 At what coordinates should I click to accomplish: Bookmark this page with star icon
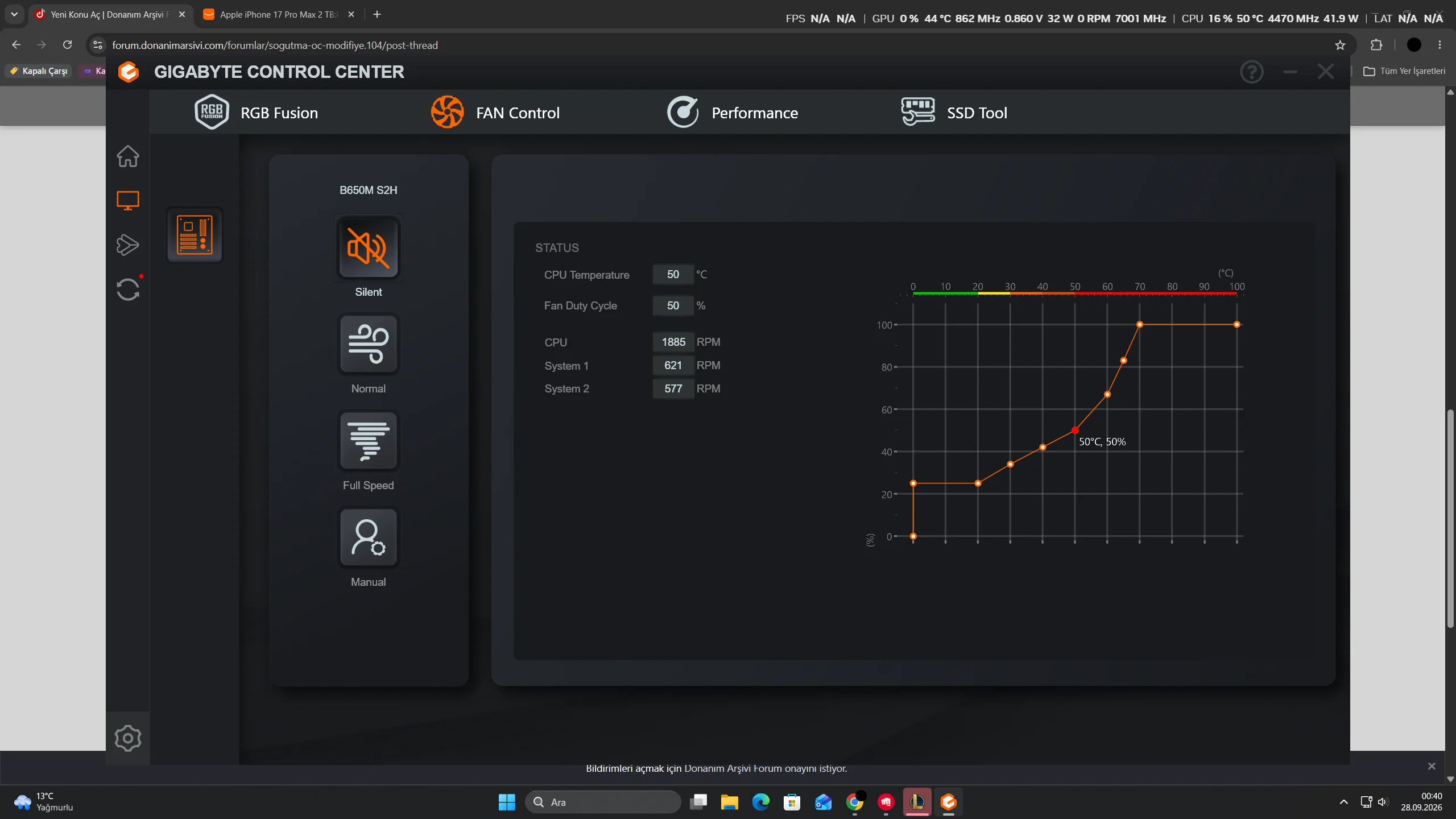coord(1340,45)
